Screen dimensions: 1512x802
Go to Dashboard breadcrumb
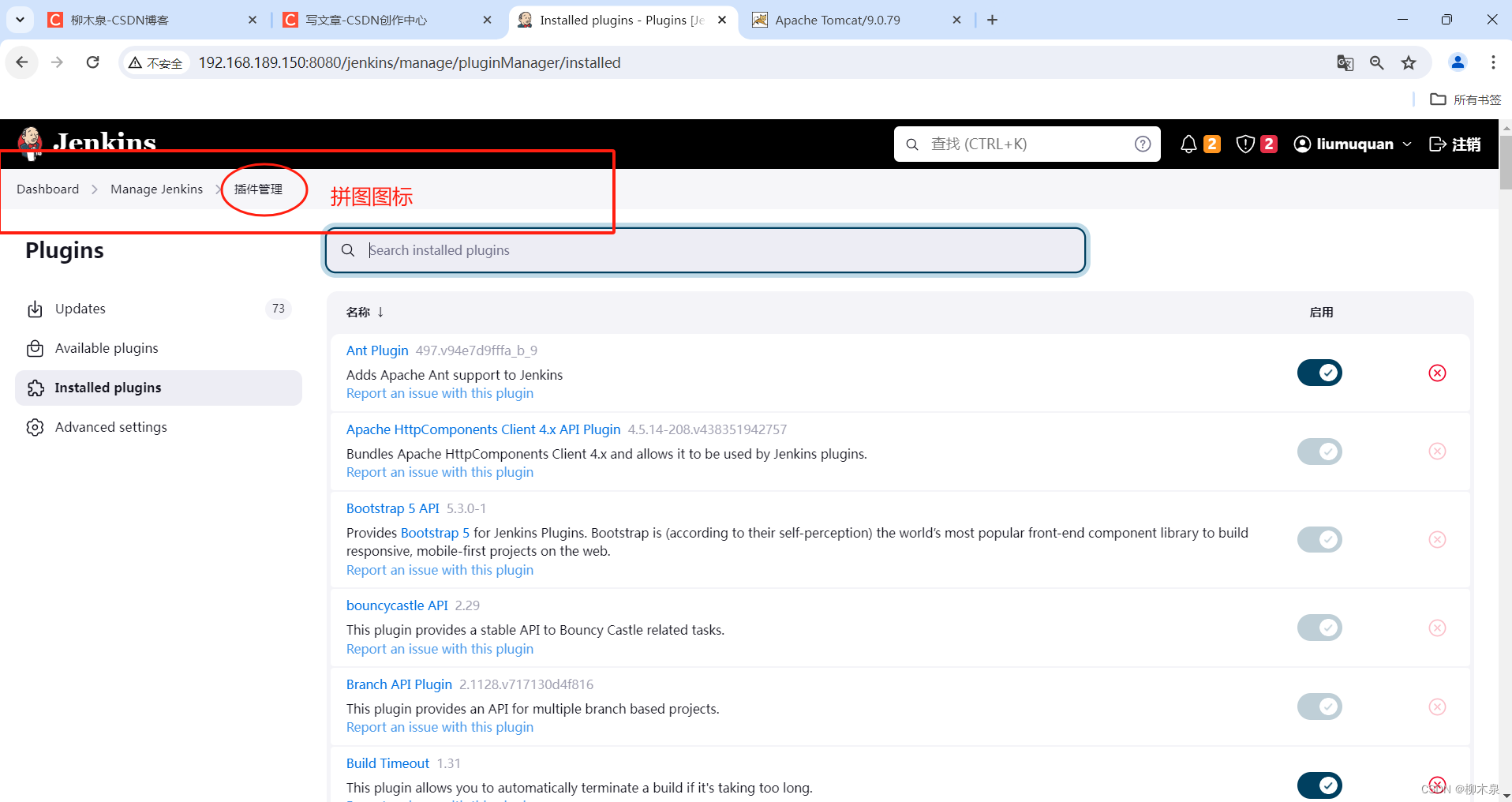[x=47, y=189]
